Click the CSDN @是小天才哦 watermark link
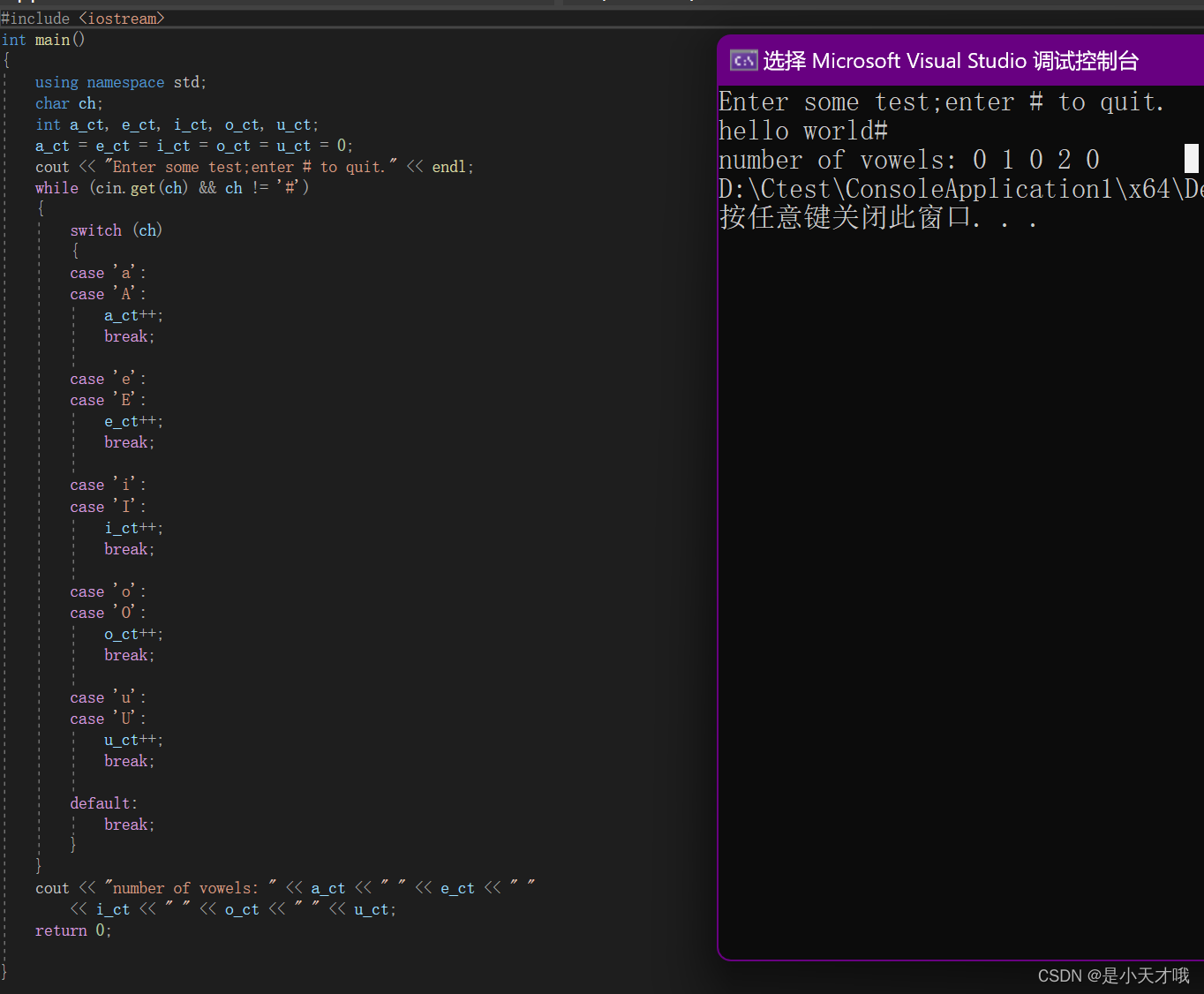 1112,975
